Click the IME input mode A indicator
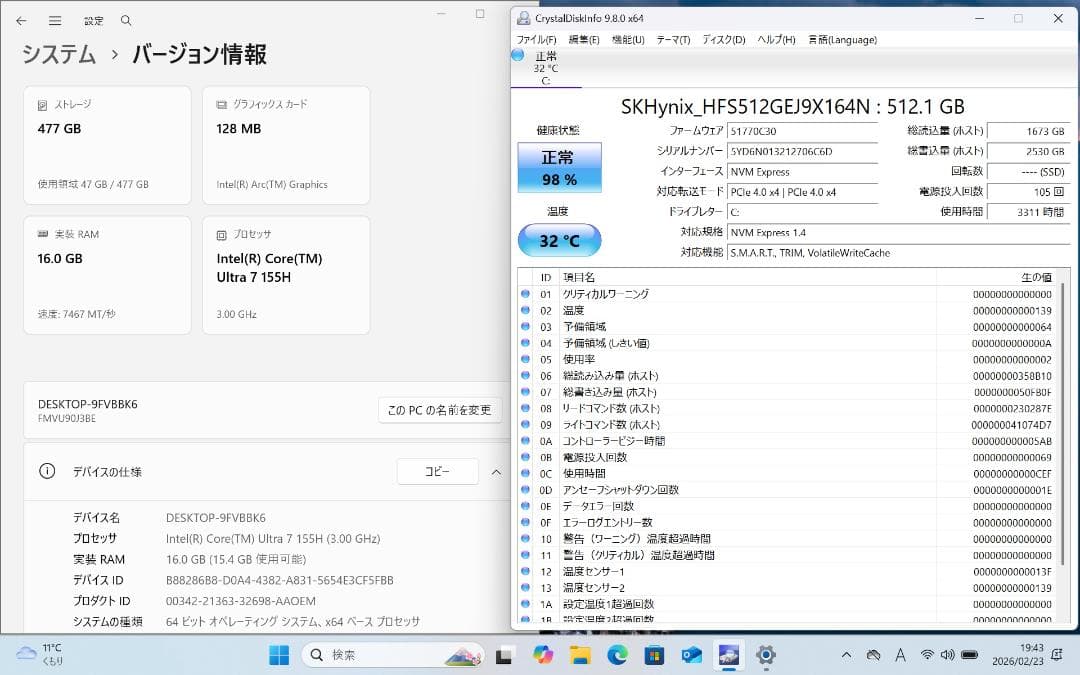The image size is (1080, 675). click(x=900, y=655)
